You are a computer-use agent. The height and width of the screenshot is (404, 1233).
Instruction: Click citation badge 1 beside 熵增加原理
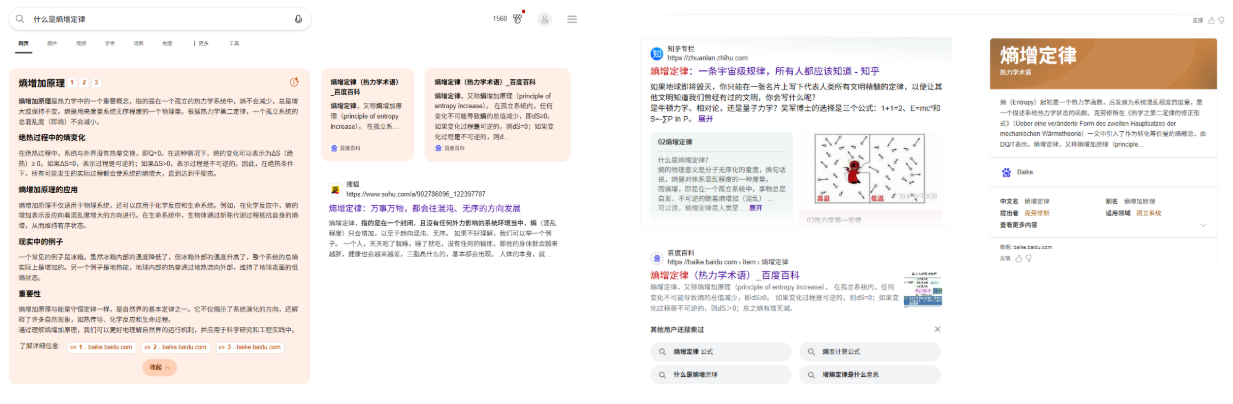tap(74, 83)
